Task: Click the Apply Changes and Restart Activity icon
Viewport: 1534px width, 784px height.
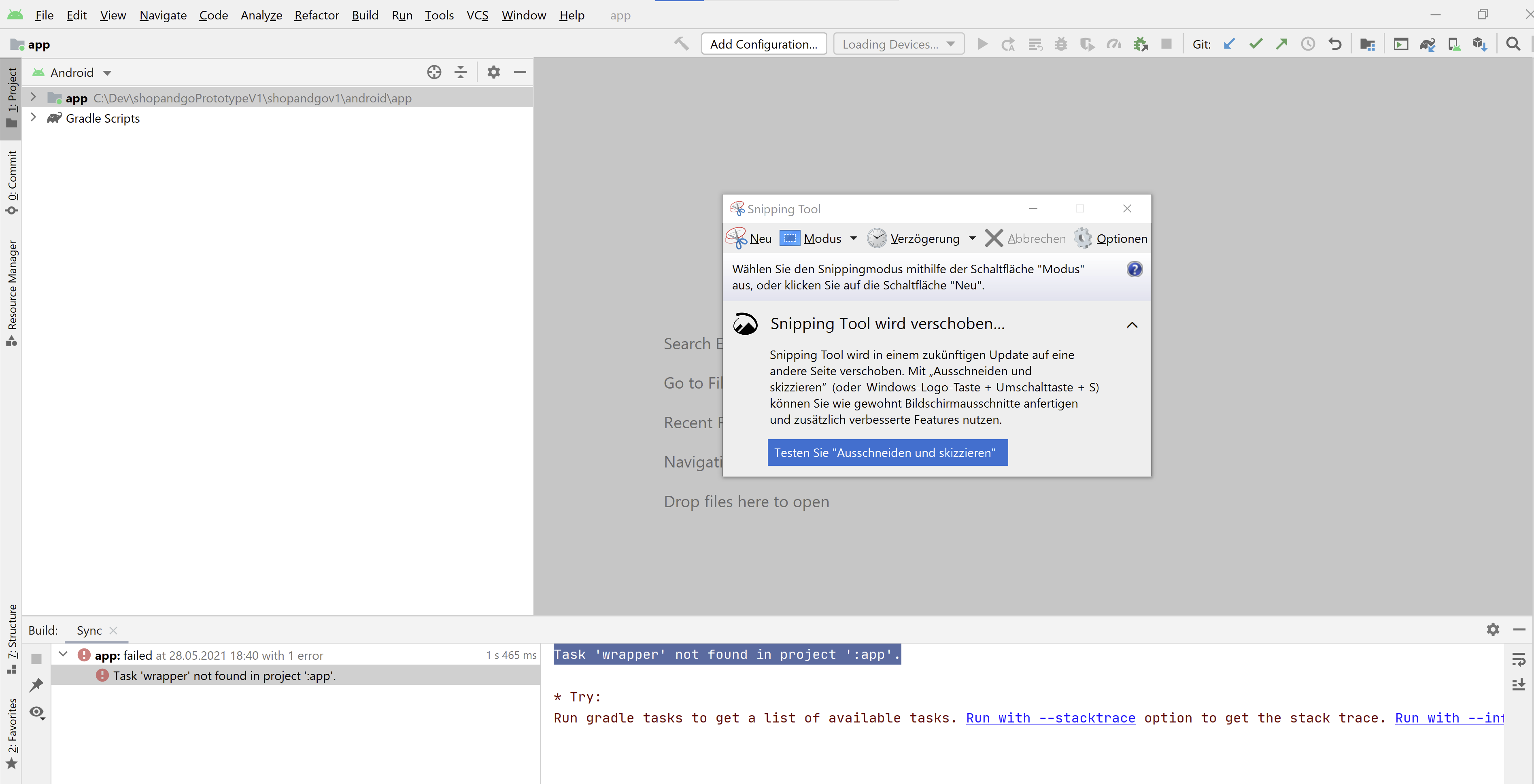Action: pos(1007,44)
